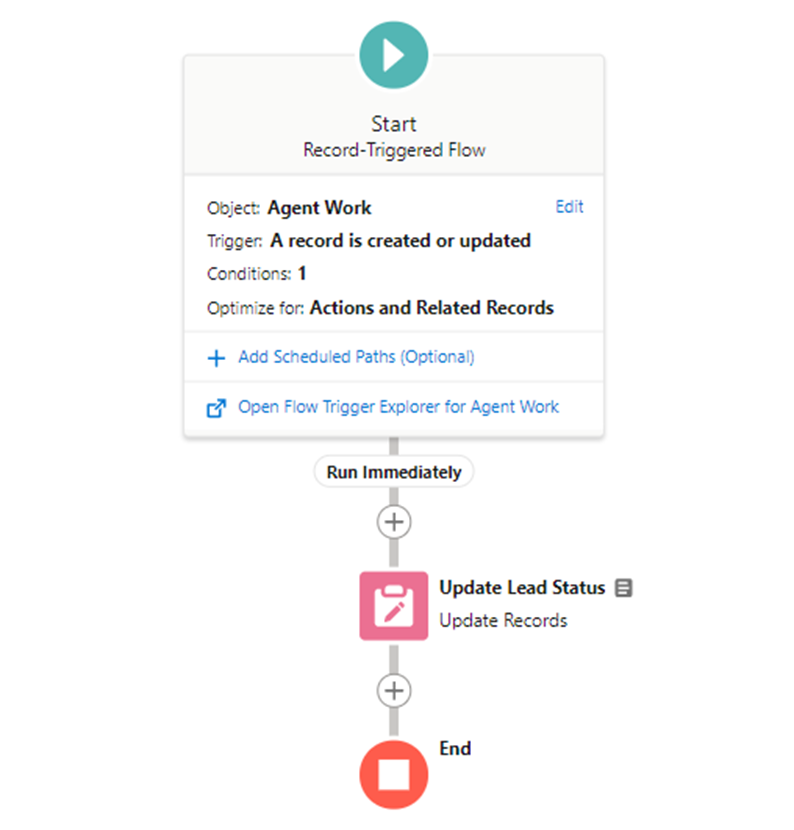Click the pink Update Records element icon
794x830 pixels.
[x=393, y=606]
